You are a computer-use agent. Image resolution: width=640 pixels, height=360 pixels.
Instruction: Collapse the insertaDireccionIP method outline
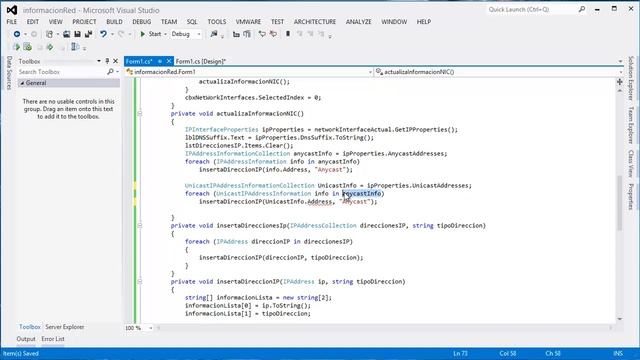140,281
